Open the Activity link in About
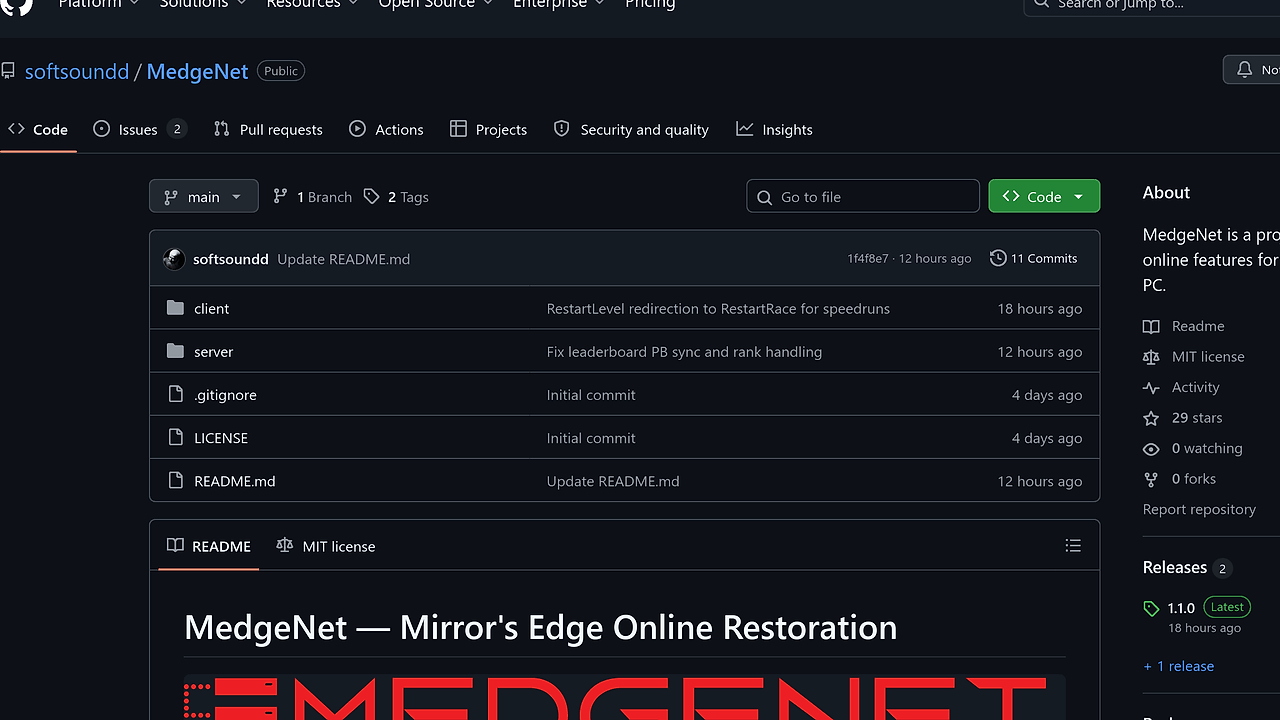 click(x=1182, y=387)
